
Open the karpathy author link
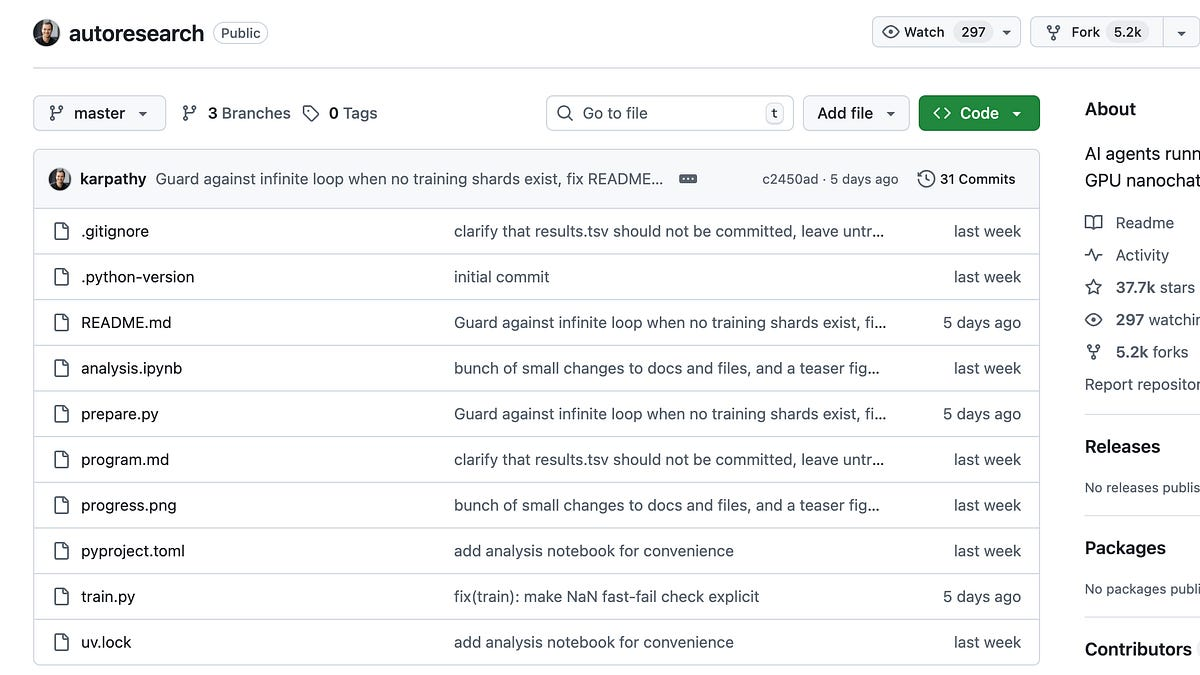(113, 179)
